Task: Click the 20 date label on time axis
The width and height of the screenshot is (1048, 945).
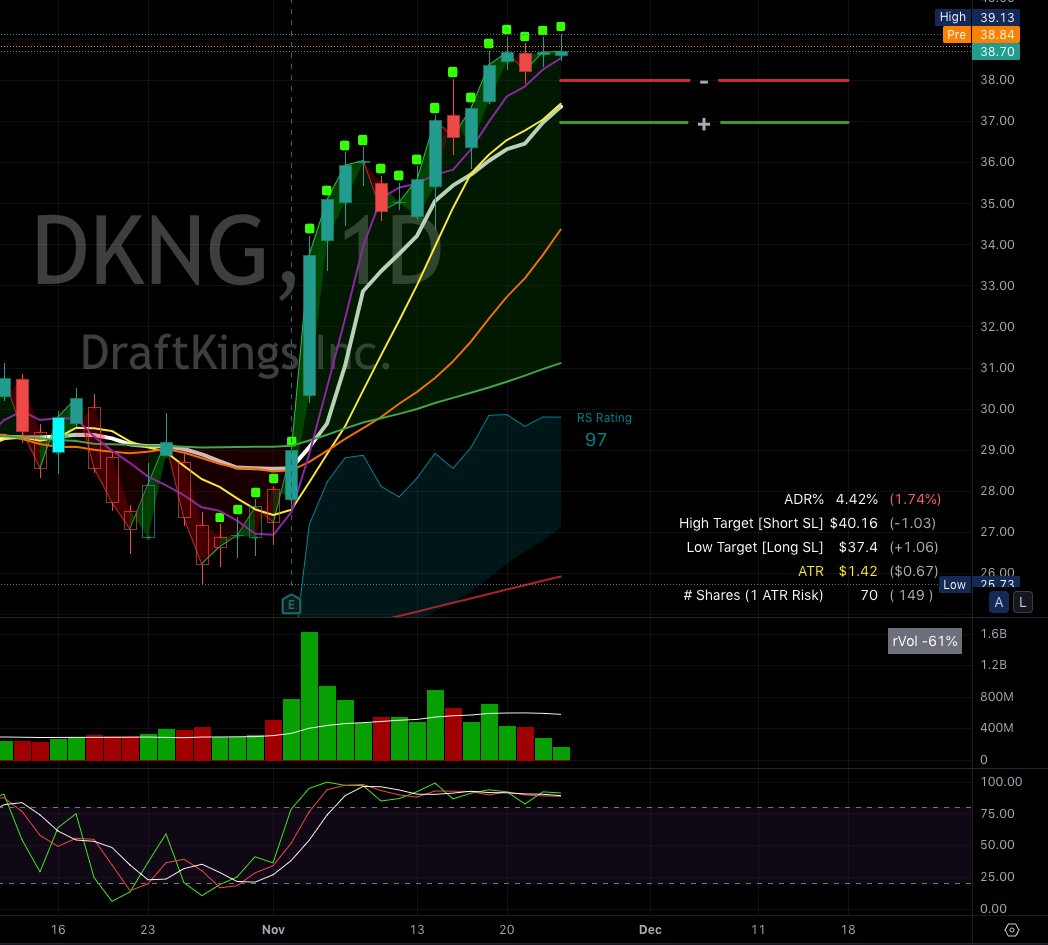Action: tap(507, 930)
